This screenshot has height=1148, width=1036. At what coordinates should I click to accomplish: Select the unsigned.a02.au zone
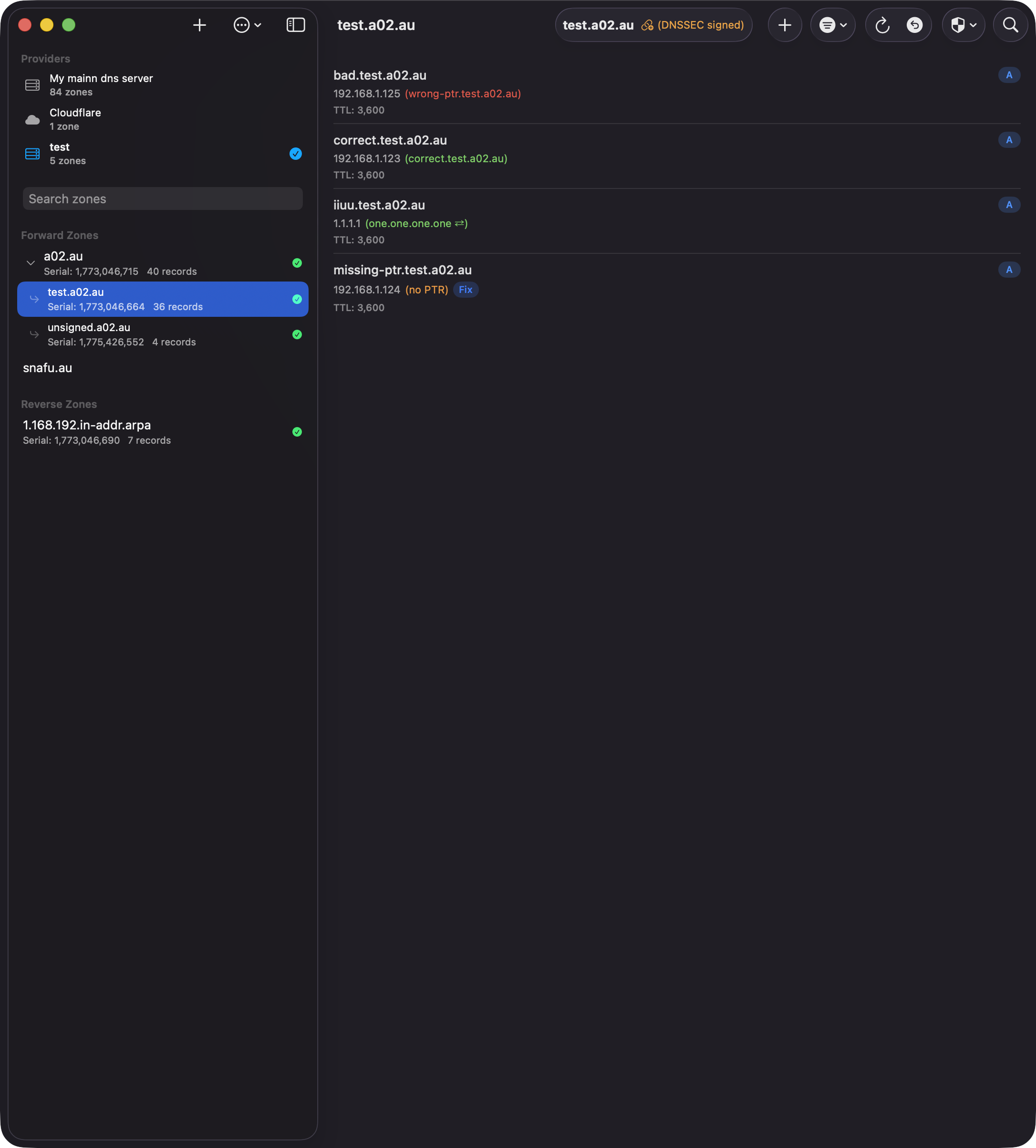point(162,334)
